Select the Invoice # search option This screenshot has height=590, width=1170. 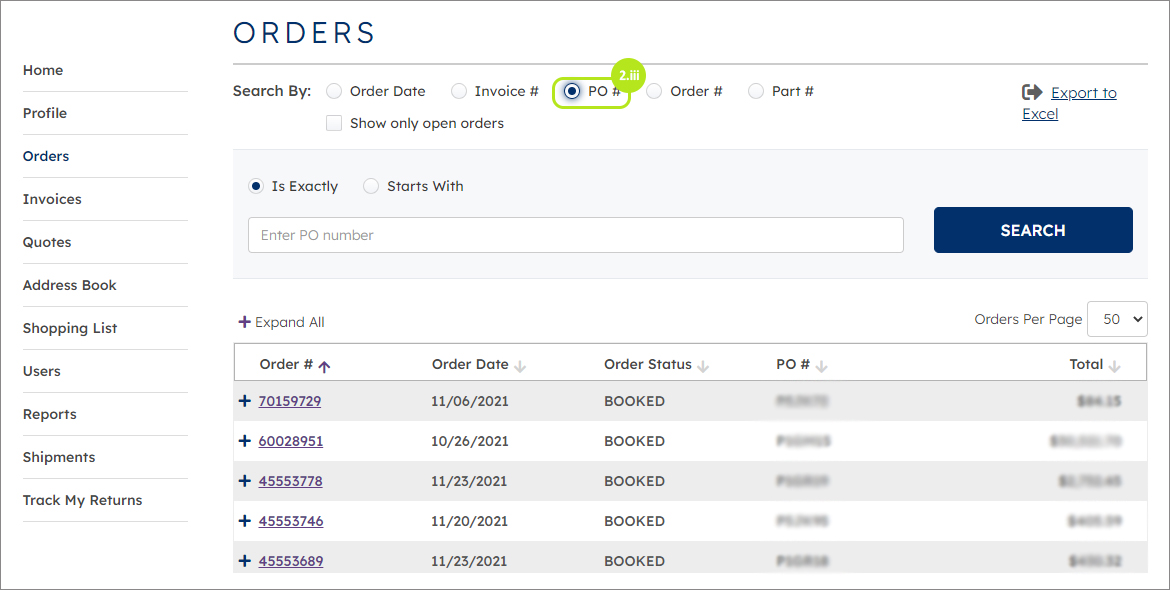tap(459, 91)
